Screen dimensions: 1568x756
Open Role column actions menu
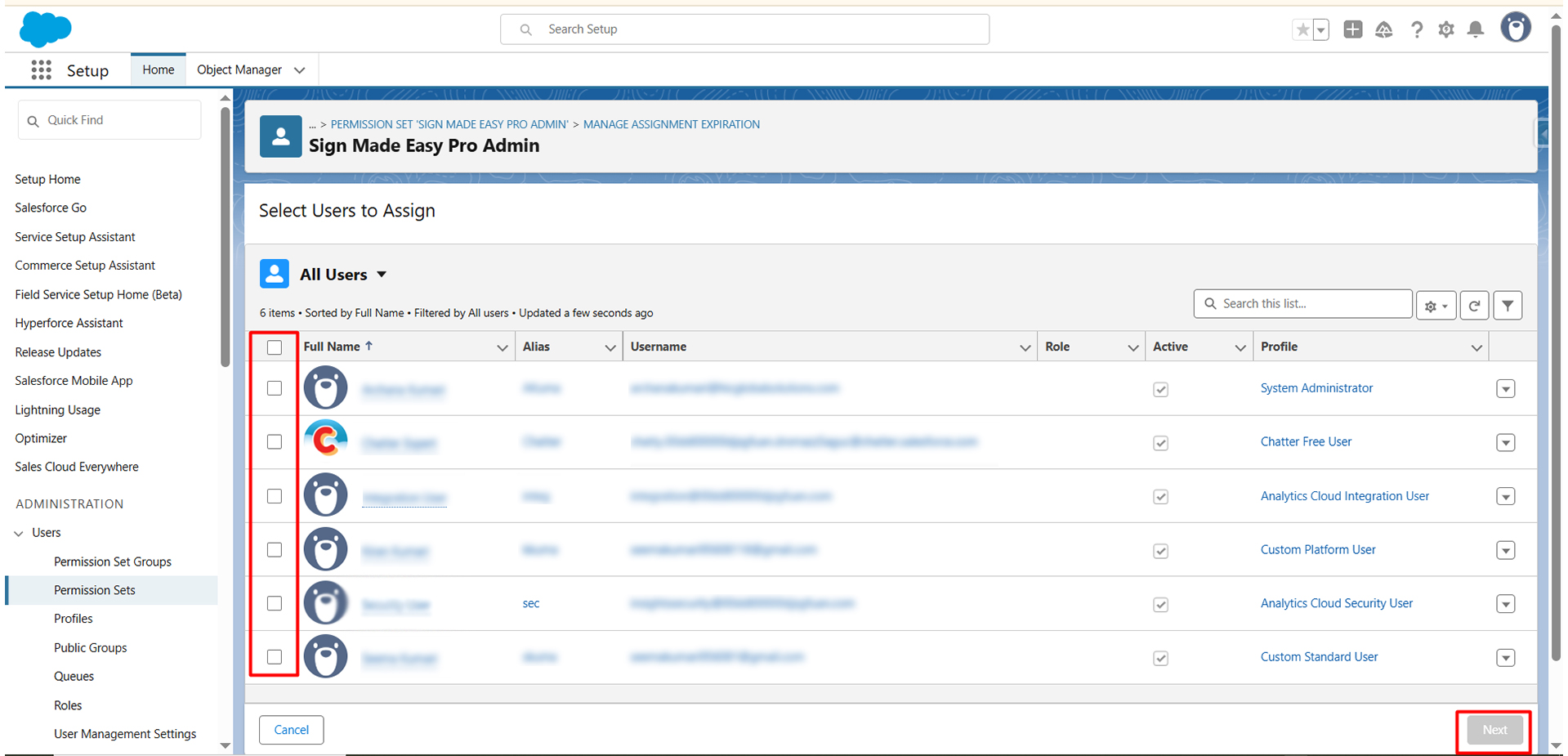point(1132,347)
